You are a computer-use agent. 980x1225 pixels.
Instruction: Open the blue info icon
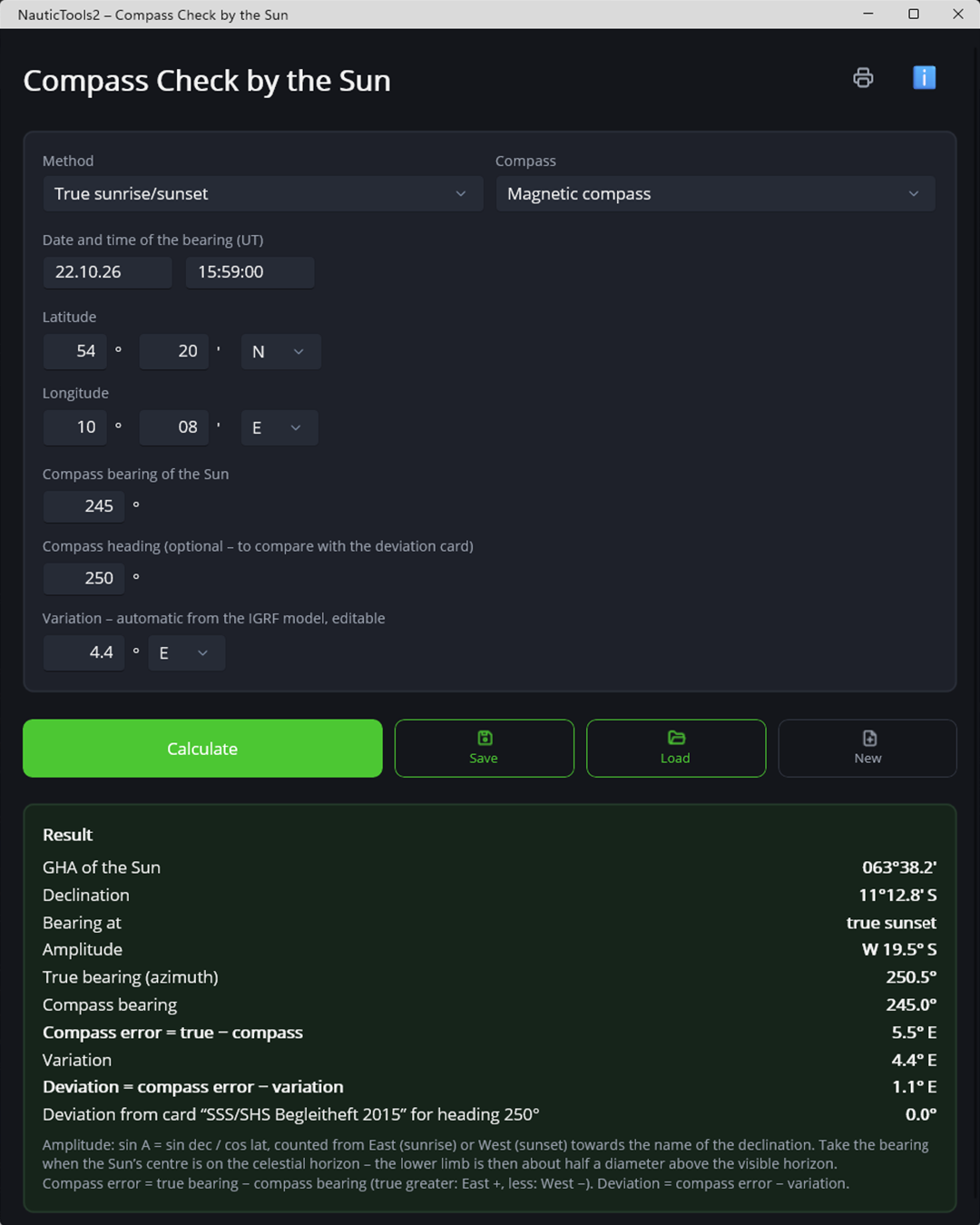924,78
